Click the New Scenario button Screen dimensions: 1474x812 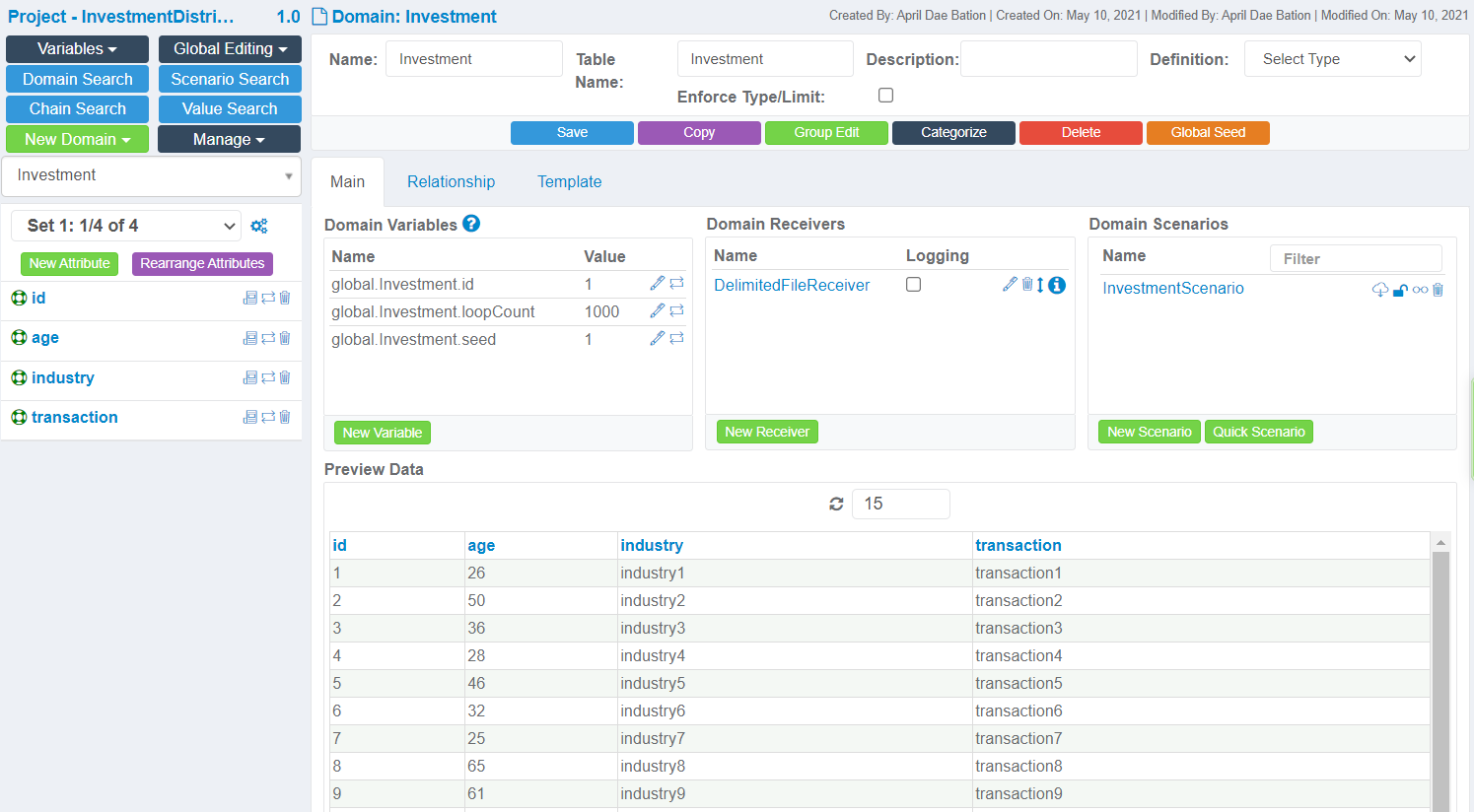(x=1150, y=432)
